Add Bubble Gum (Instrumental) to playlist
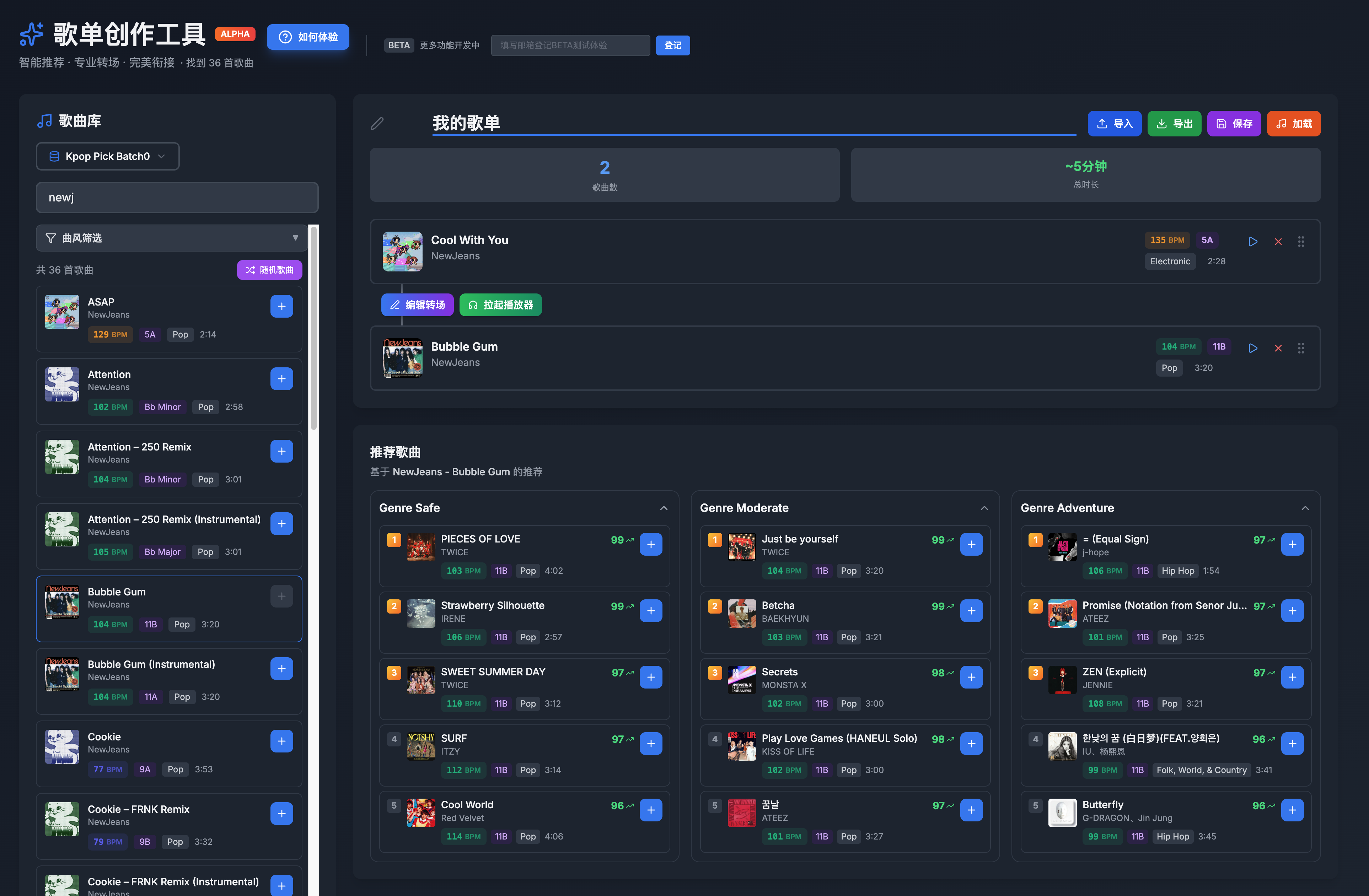 [282, 669]
